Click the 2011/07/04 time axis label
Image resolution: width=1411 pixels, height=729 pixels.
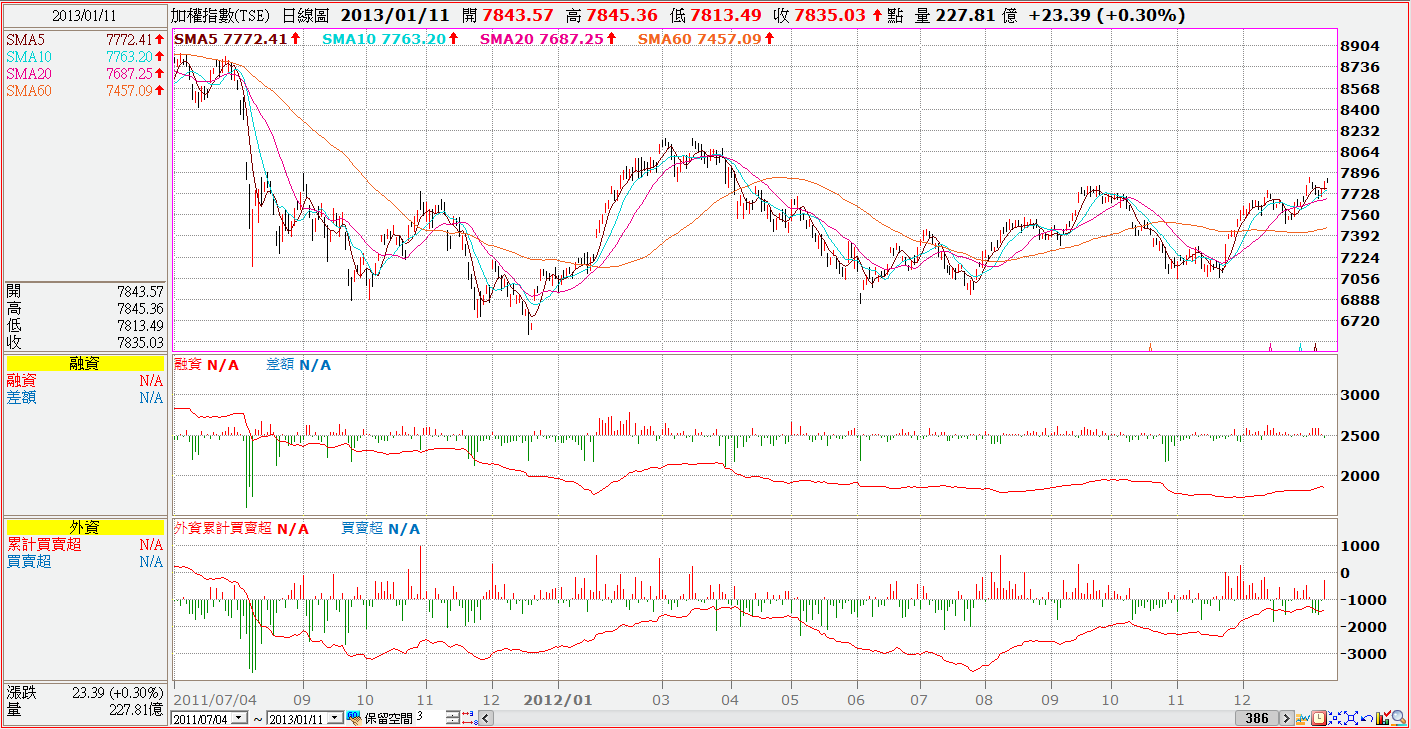pos(215,699)
